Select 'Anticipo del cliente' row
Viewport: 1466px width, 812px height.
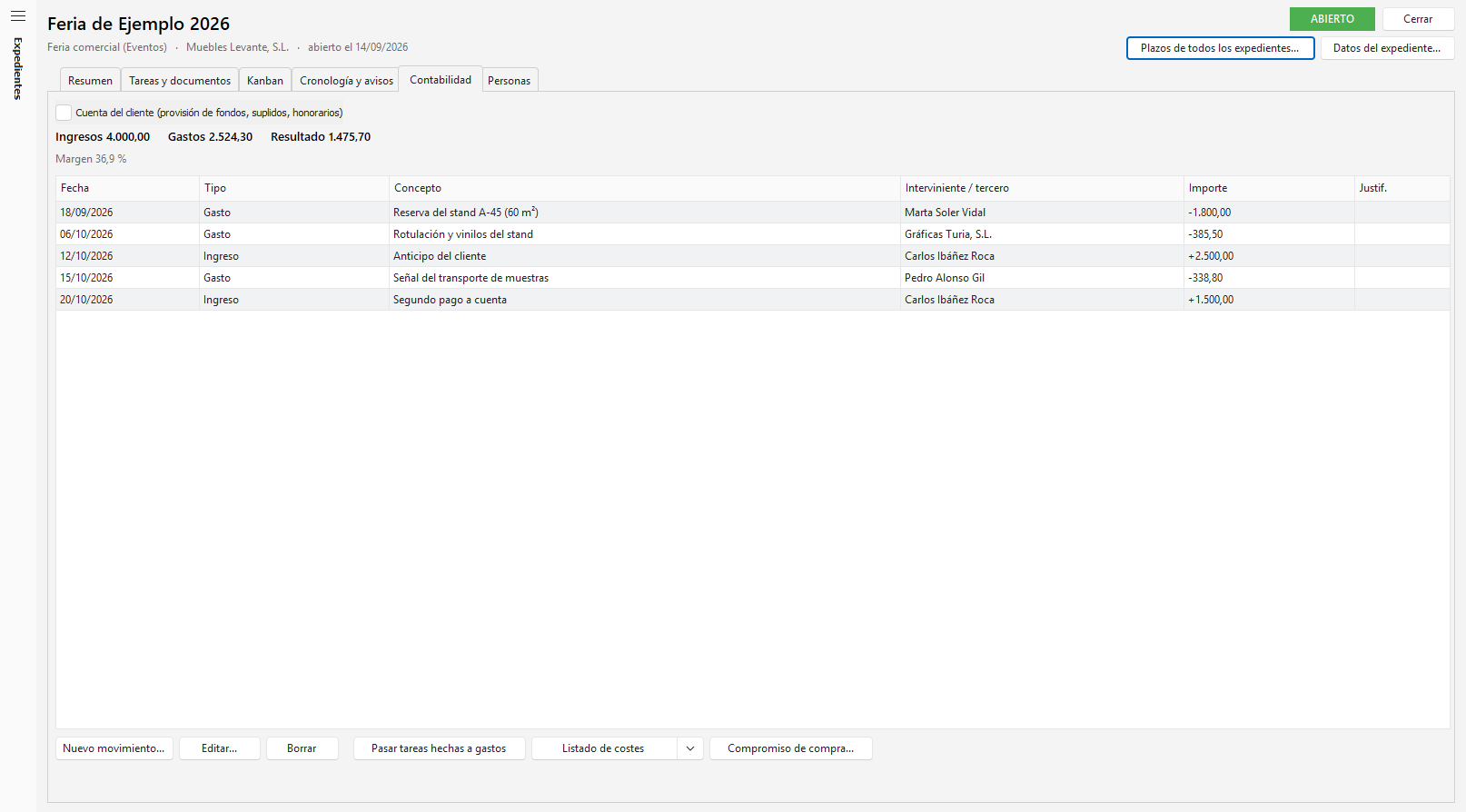753,256
